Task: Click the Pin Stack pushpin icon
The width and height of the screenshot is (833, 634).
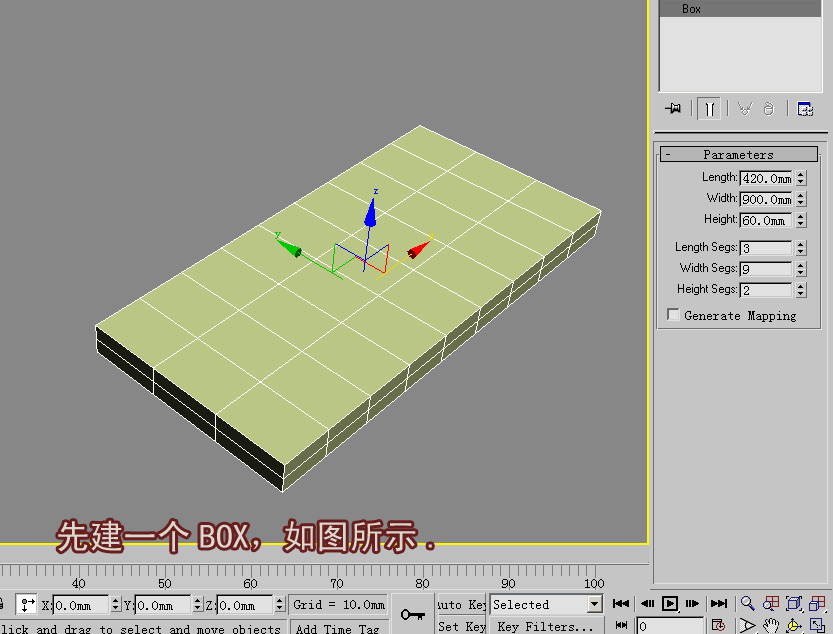Action: point(673,108)
